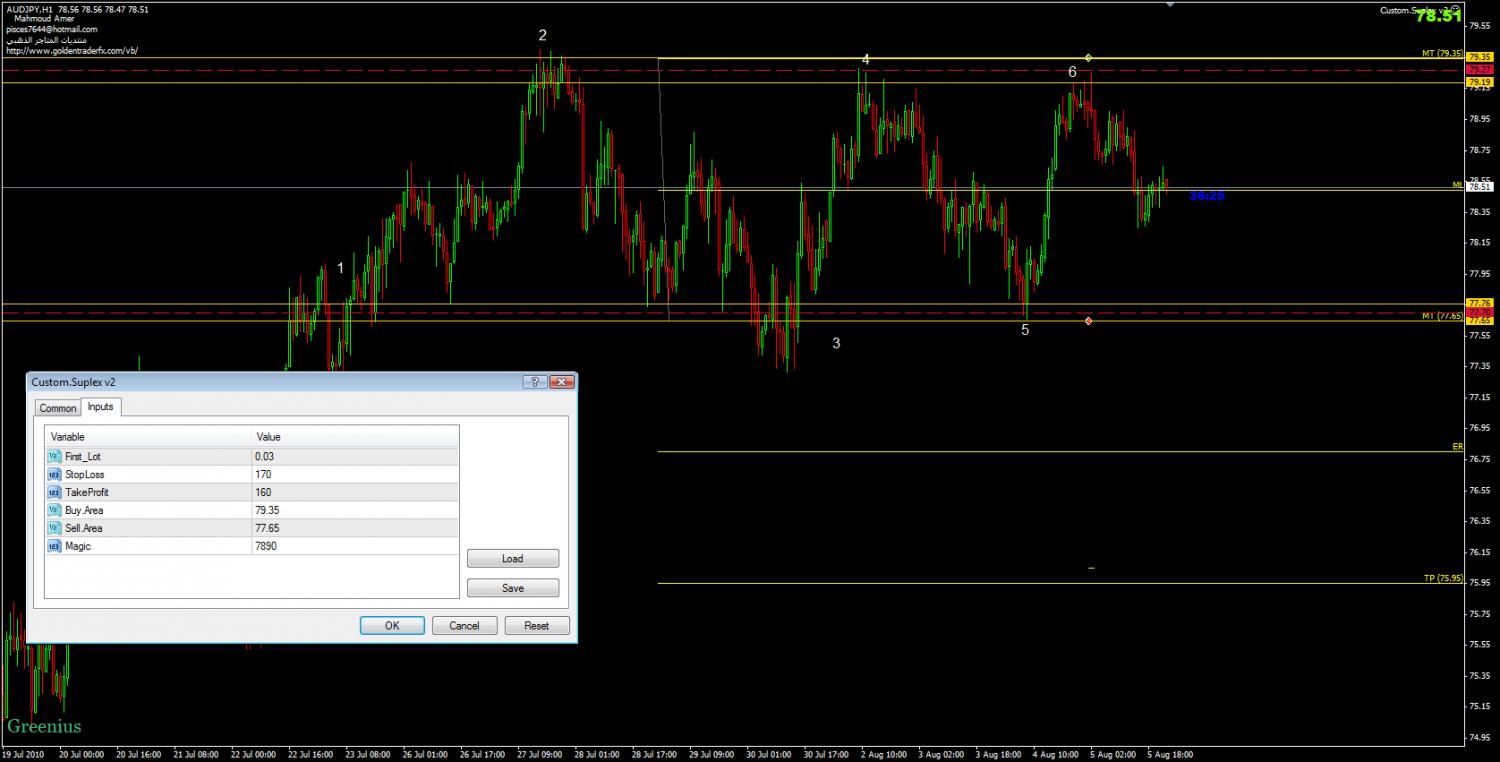Click the StopLoss integer type icon
Screen dimensions: 1500x762
click(x=54, y=474)
